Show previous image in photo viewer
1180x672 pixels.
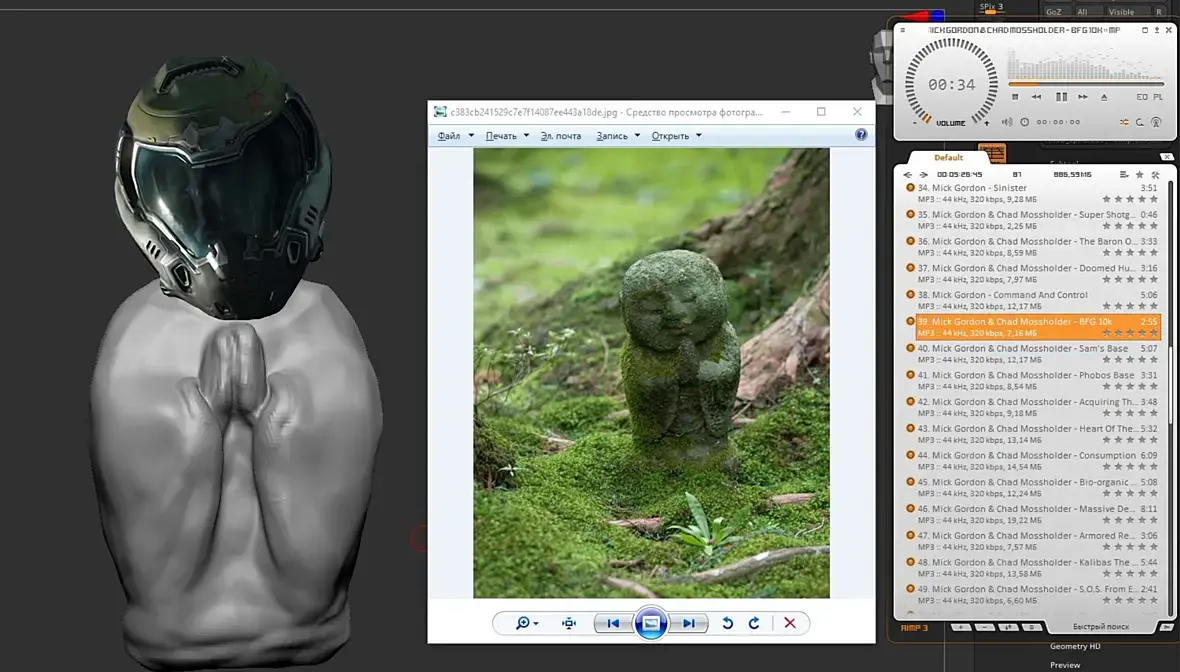[x=613, y=623]
